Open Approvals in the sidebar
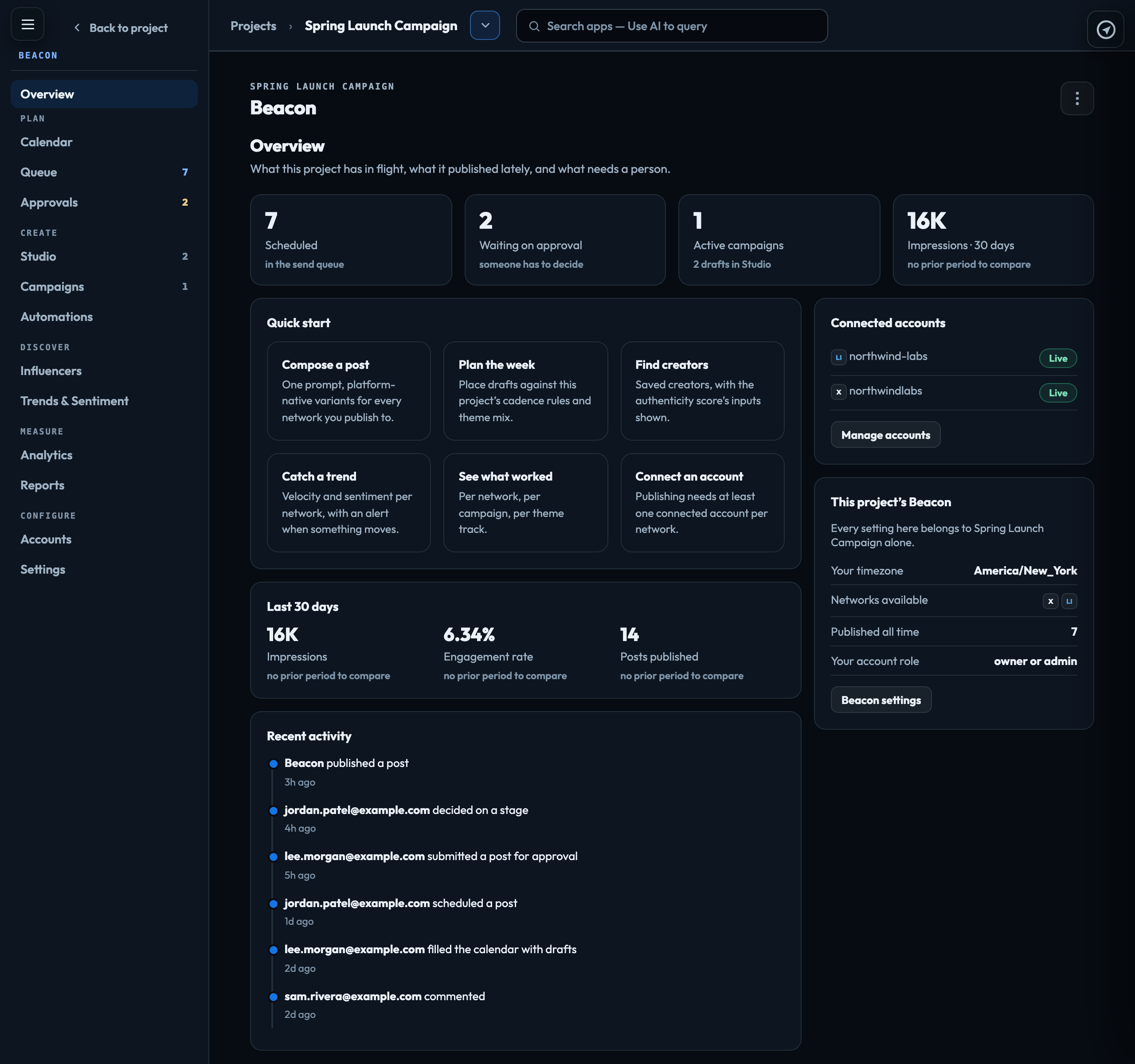 (104, 202)
